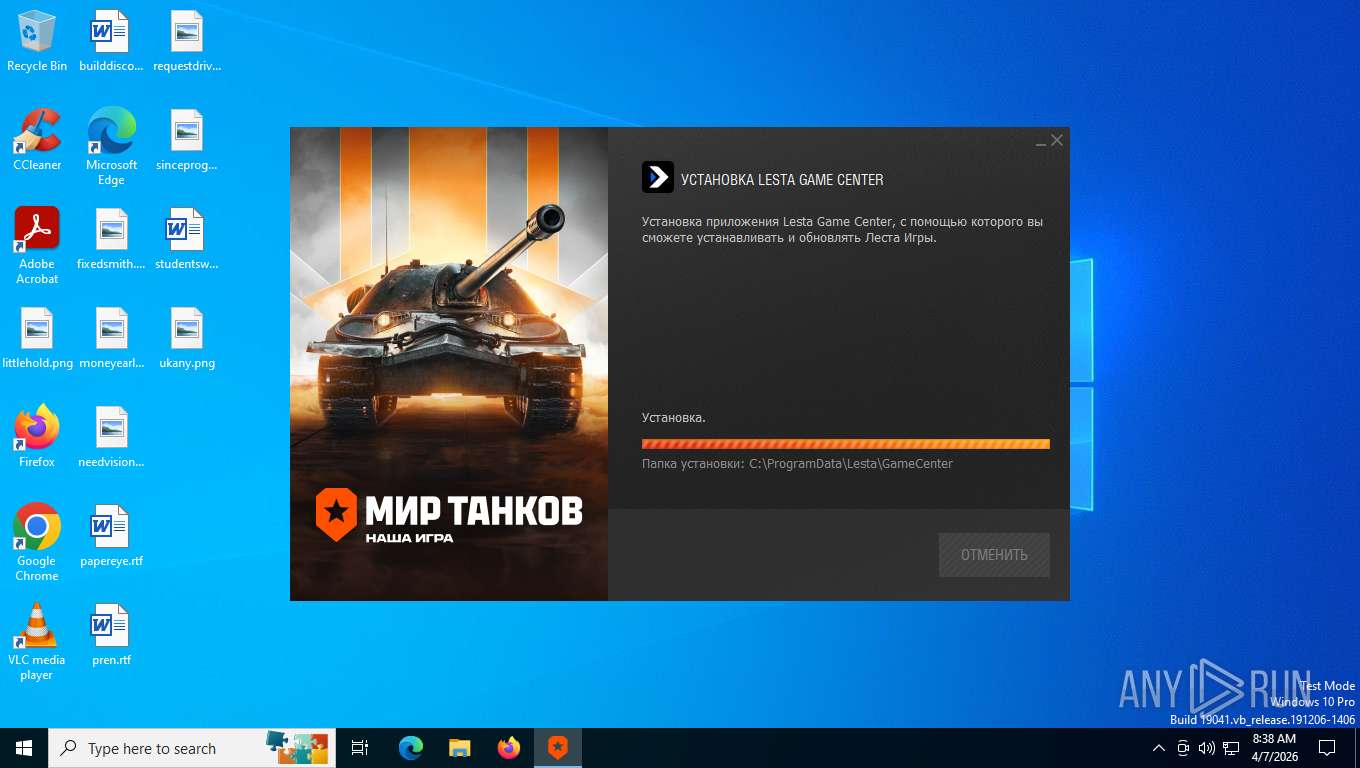Show hidden system tray icons
This screenshot has width=1360, height=768.
click(x=1159, y=748)
